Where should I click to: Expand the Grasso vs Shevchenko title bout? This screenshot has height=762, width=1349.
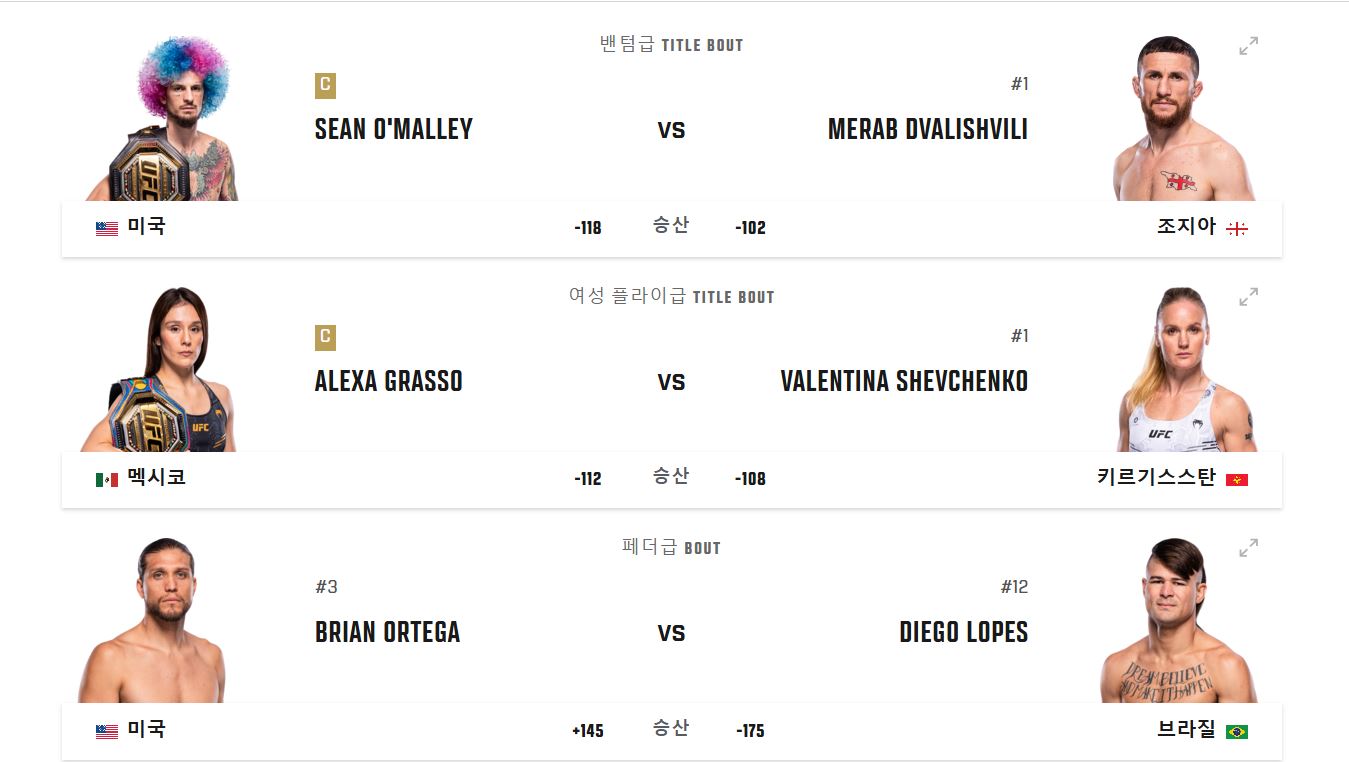click(1246, 296)
